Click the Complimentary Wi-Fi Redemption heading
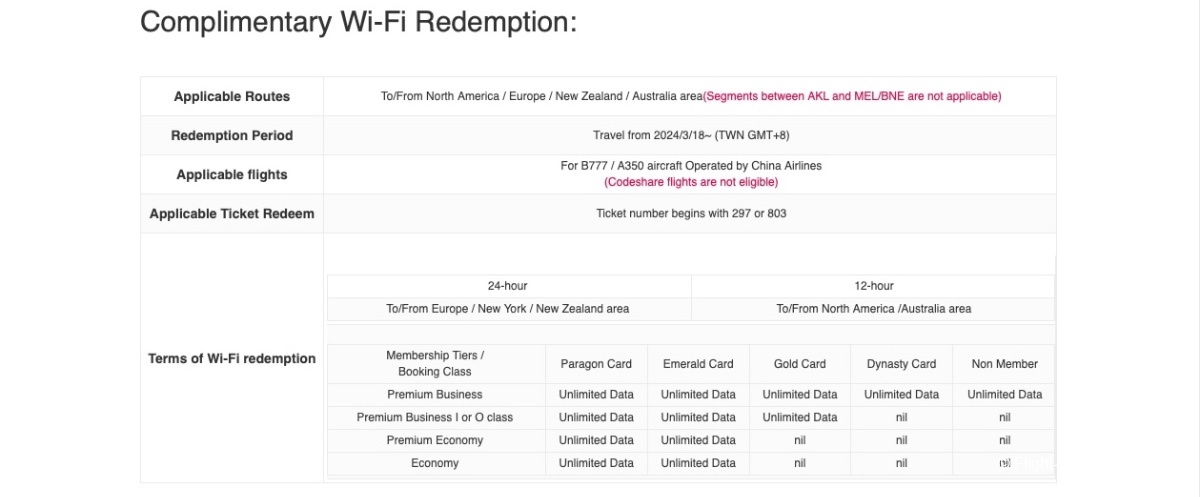The height and width of the screenshot is (497, 1200). [x=358, y=22]
